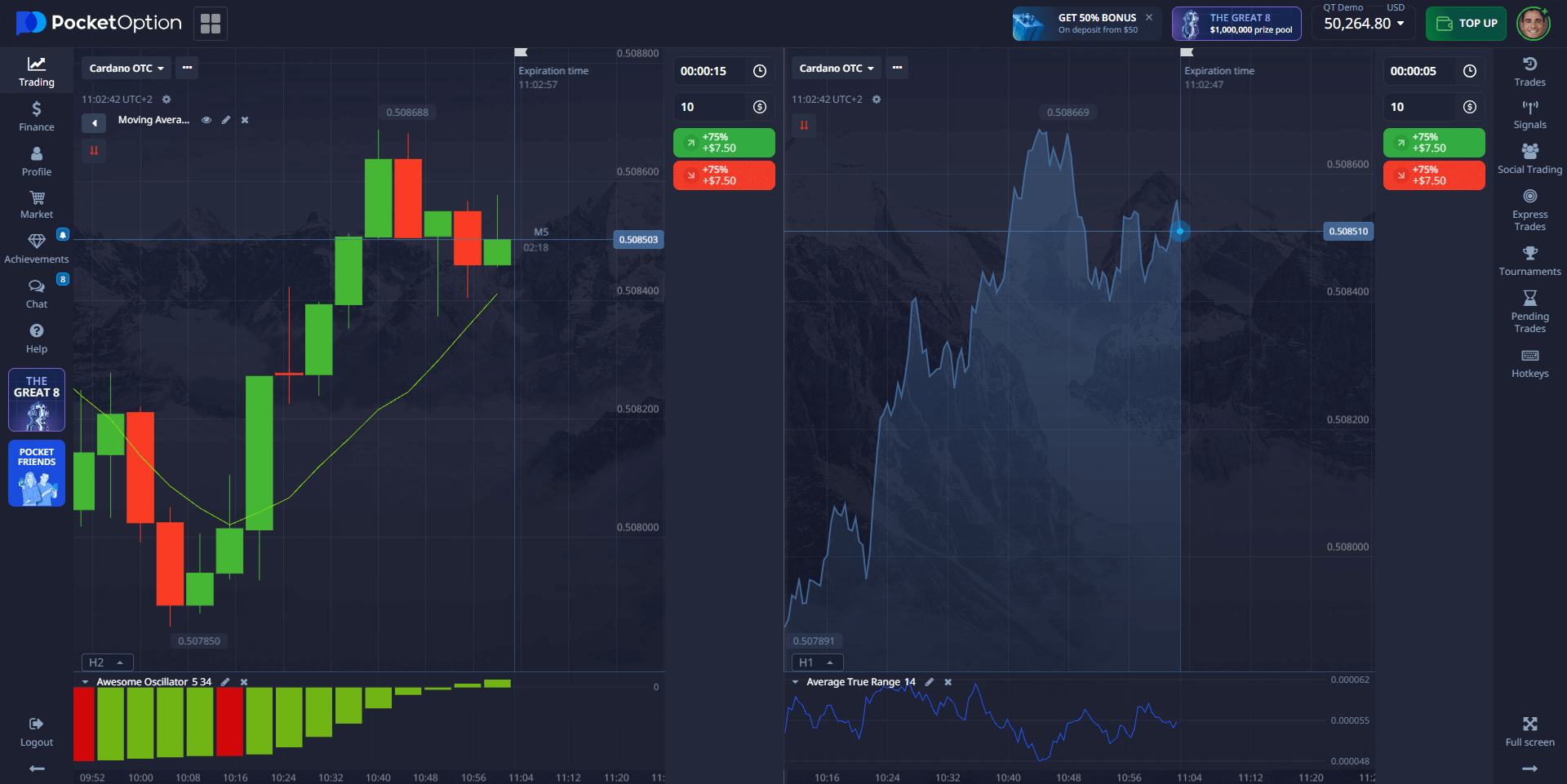1567x784 pixels.
Task: Click left chart trade amount field
Action: pyautogui.click(x=710, y=107)
